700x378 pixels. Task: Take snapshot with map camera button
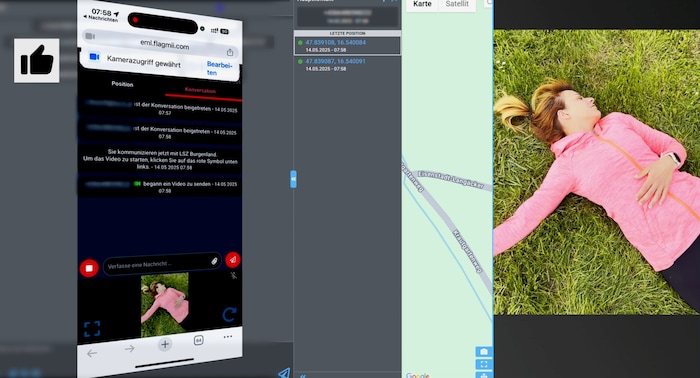tap(484, 352)
